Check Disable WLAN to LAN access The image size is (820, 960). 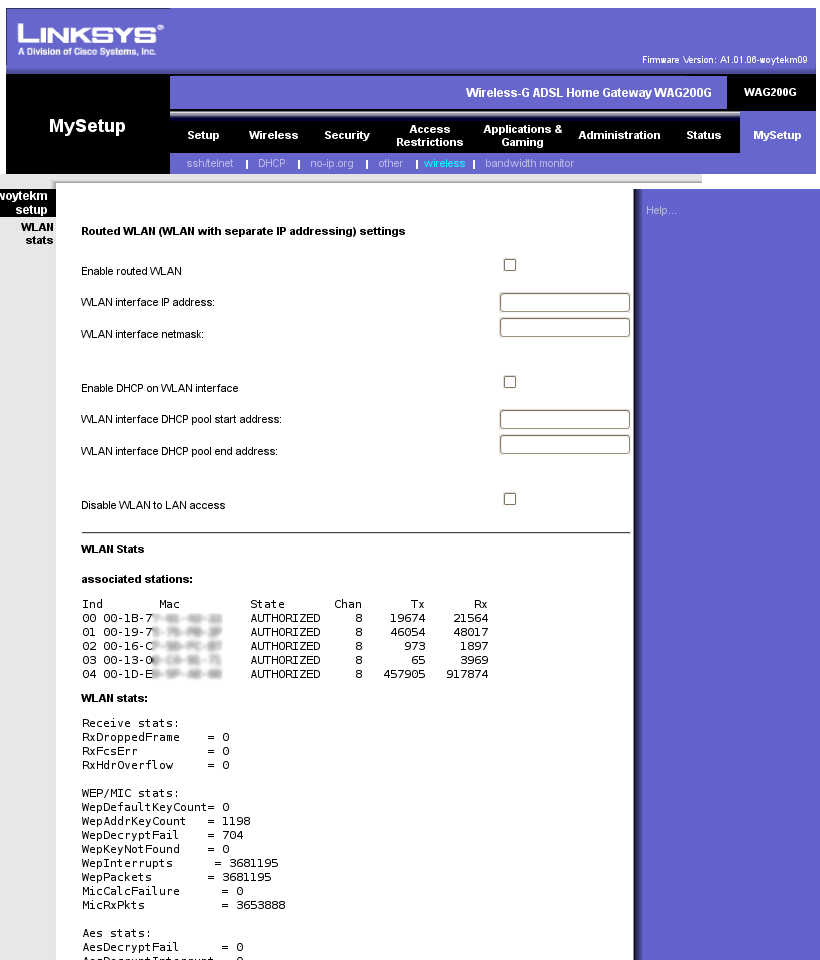tap(510, 499)
